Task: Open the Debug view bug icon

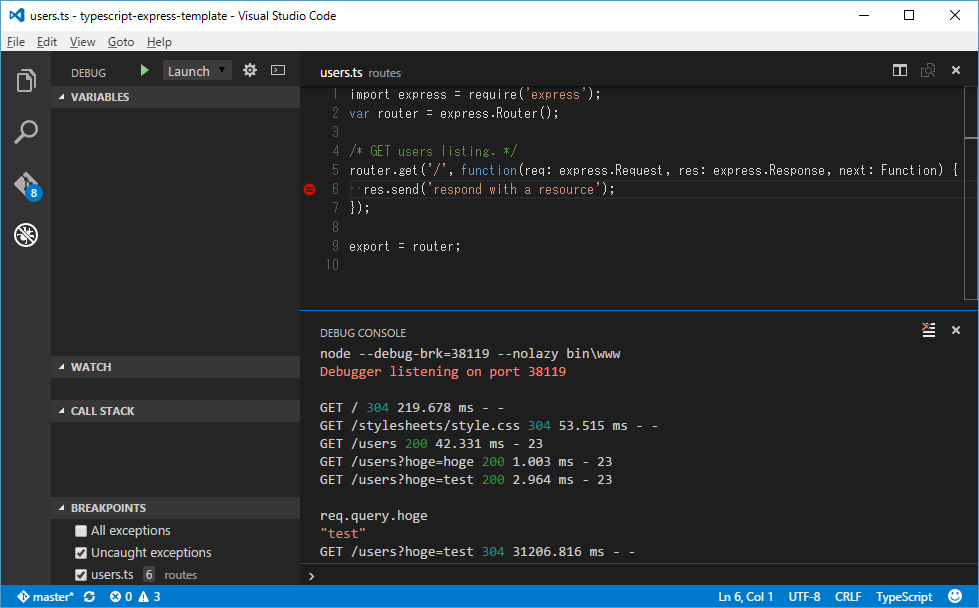Action: (26, 235)
